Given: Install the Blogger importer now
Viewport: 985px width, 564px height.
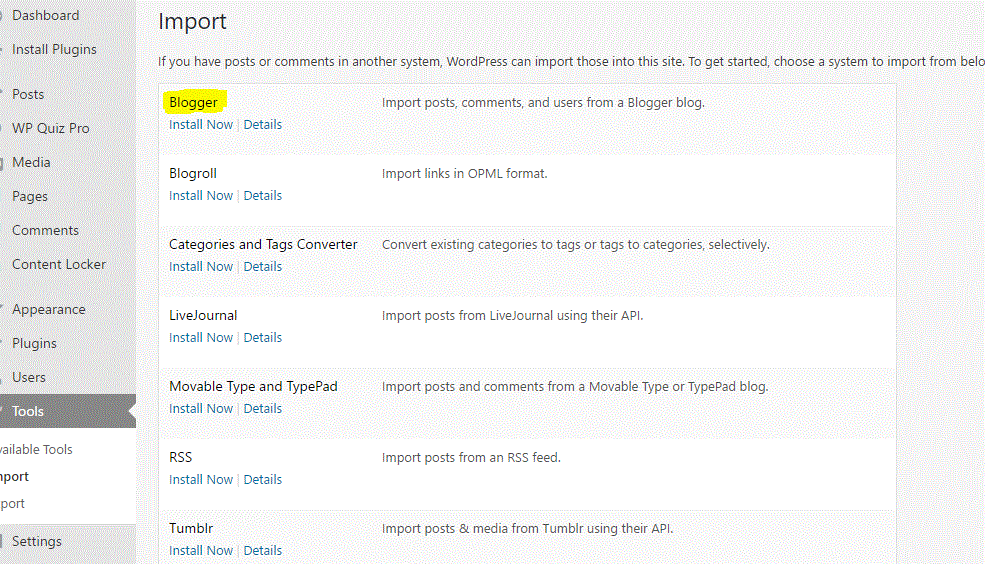Looking at the screenshot, I should coord(201,124).
